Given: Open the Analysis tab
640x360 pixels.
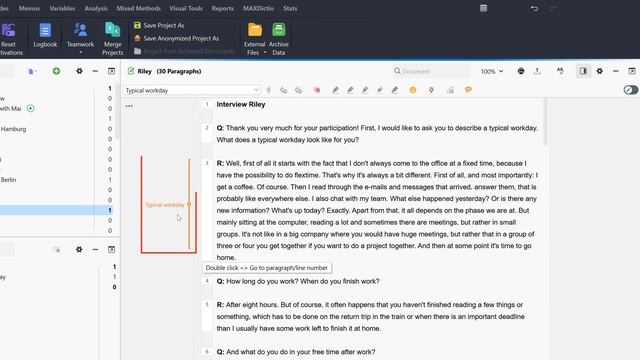Looking at the screenshot, I should coord(96,8).
